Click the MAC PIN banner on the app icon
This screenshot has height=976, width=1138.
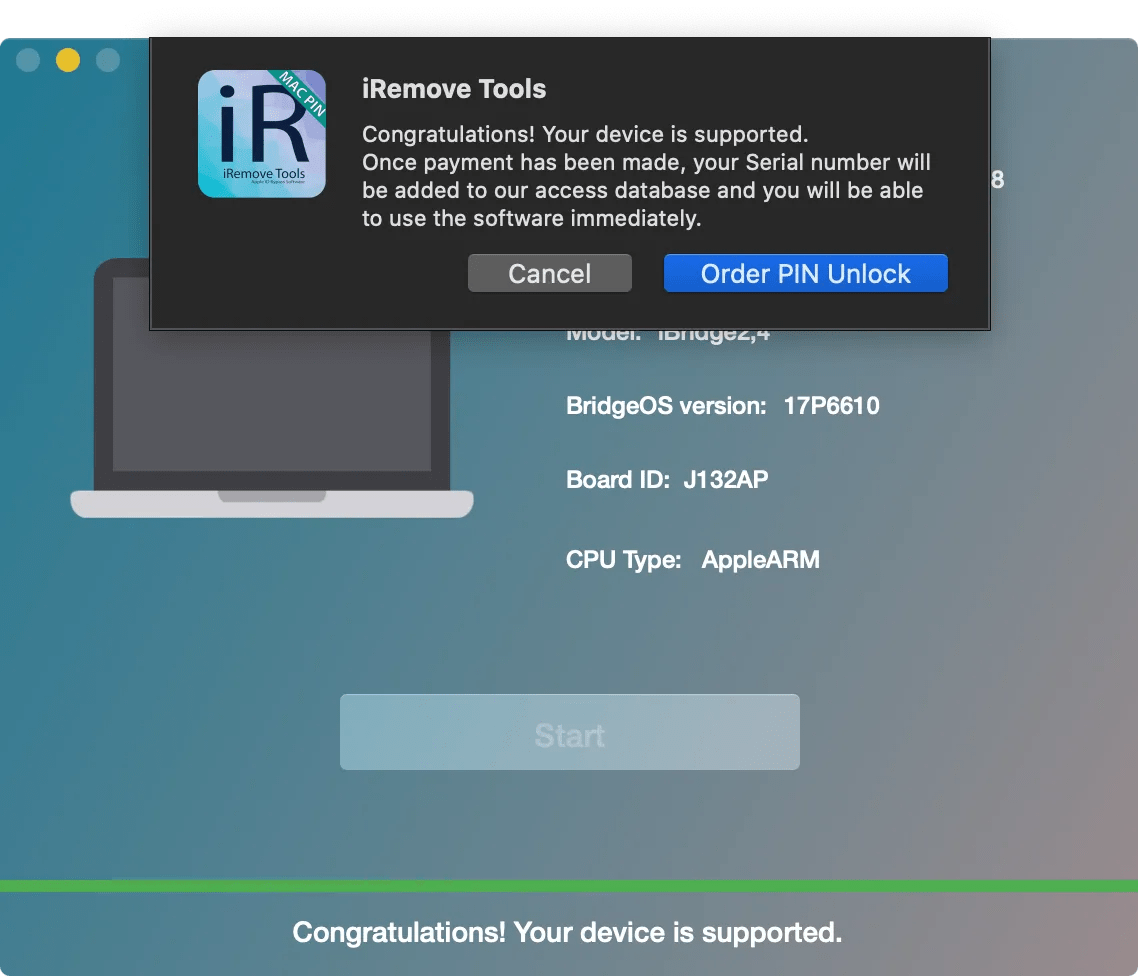coord(297,93)
